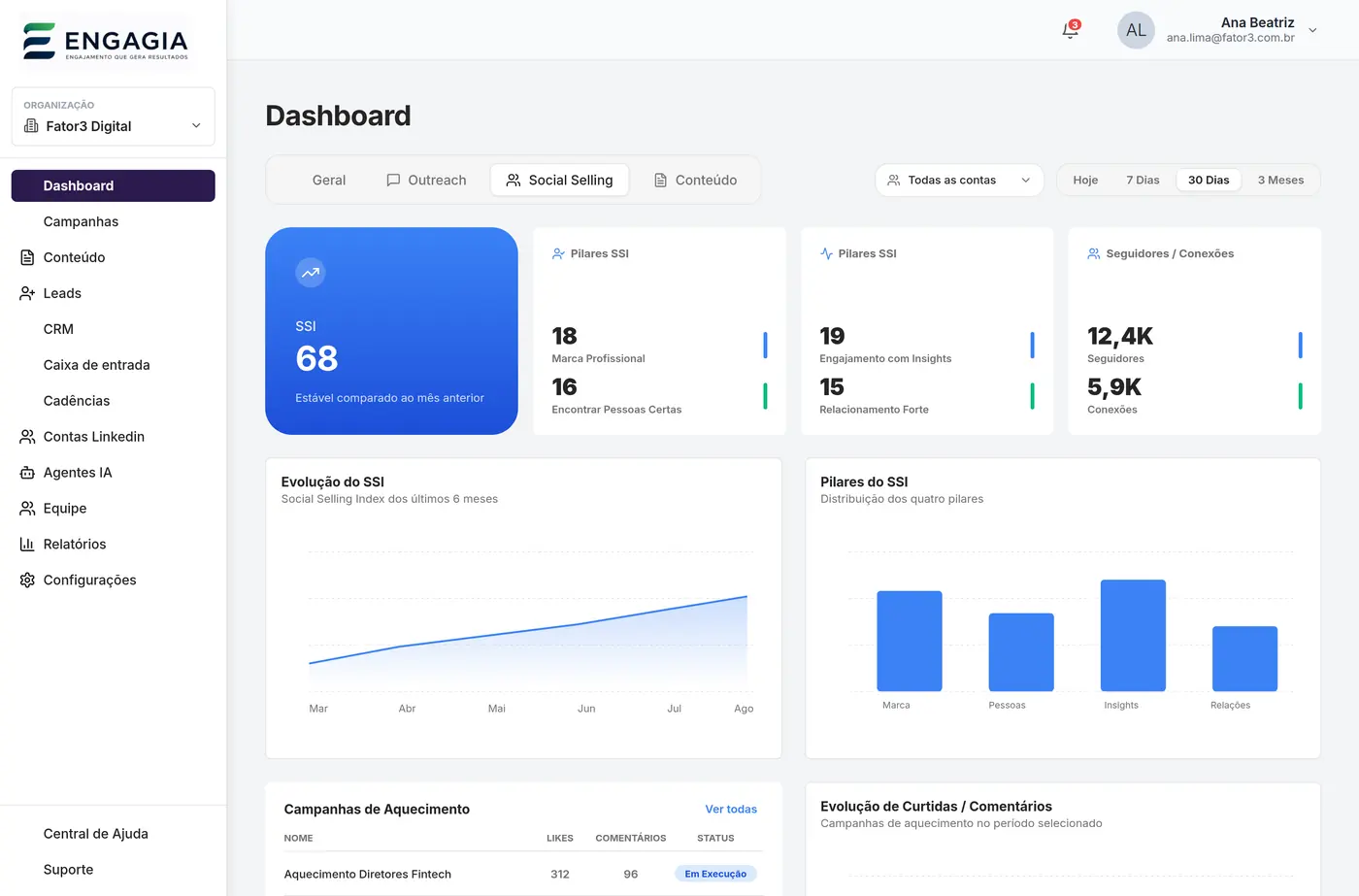Switch to the Outreach tab
1359x896 pixels.
point(426,180)
